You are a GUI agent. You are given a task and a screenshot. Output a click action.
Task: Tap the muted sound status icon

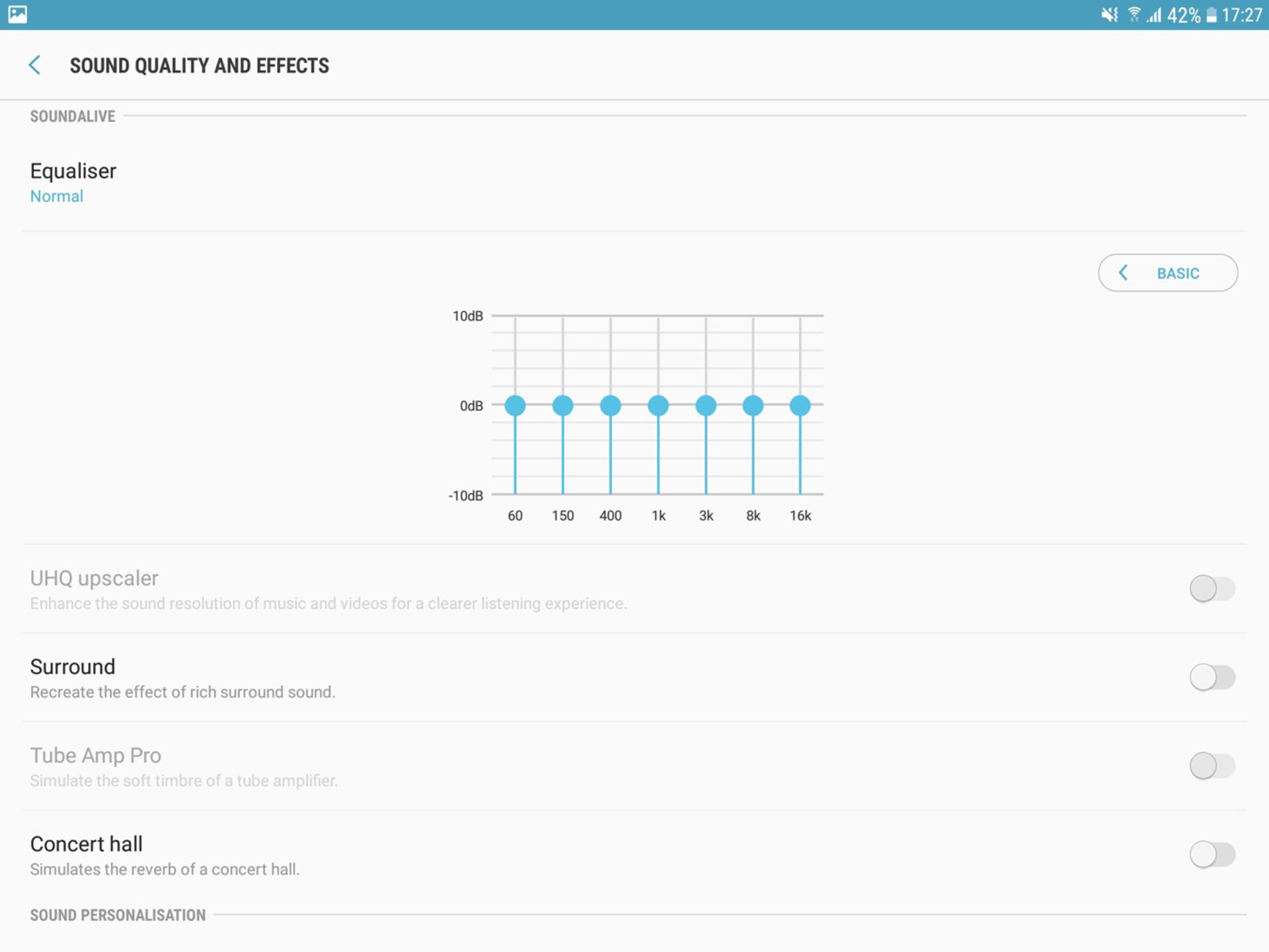[x=1109, y=15]
